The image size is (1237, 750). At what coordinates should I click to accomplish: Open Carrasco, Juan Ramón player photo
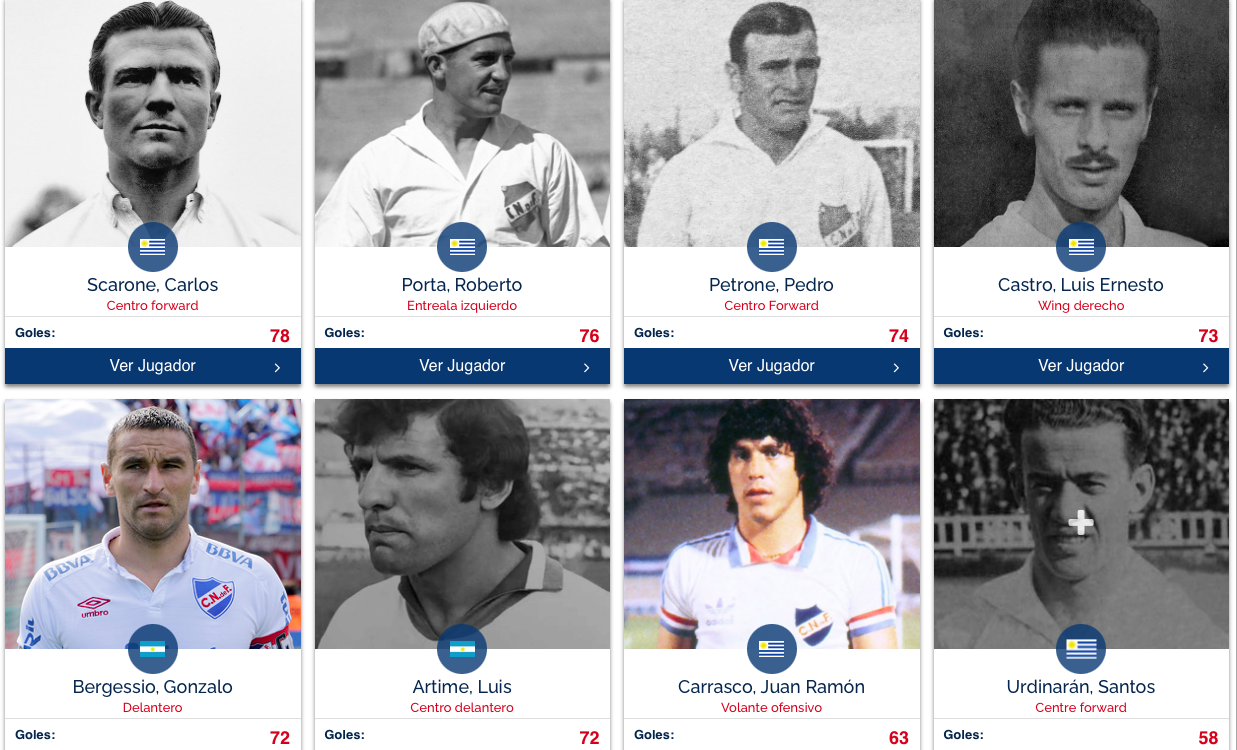pos(772,524)
